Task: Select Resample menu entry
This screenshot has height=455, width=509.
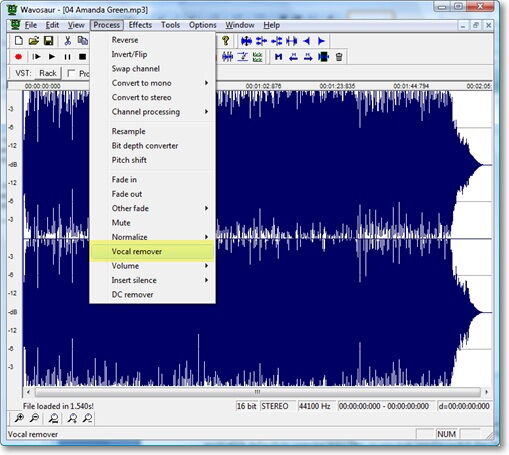Action: tap(153, 131)
